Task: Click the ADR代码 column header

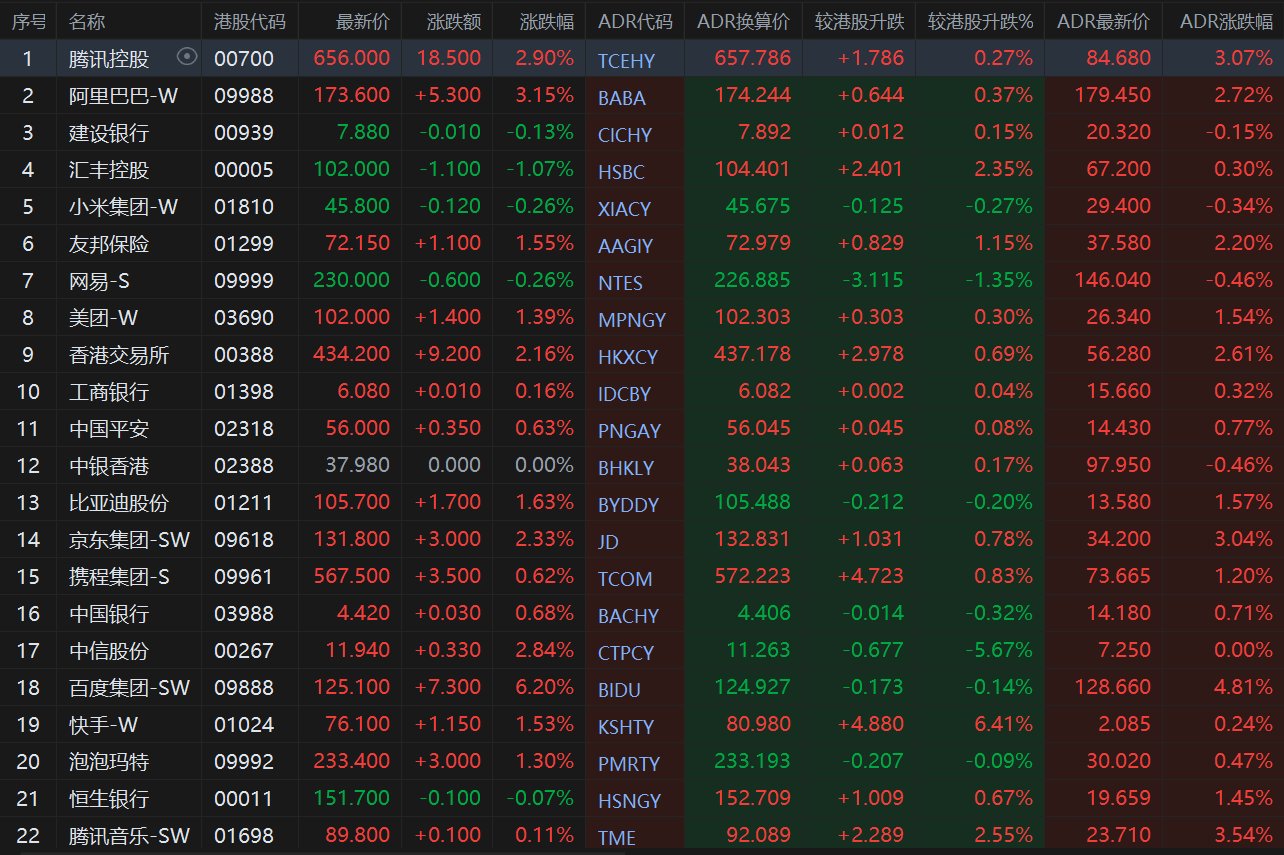Action: (x=635, y=21)
